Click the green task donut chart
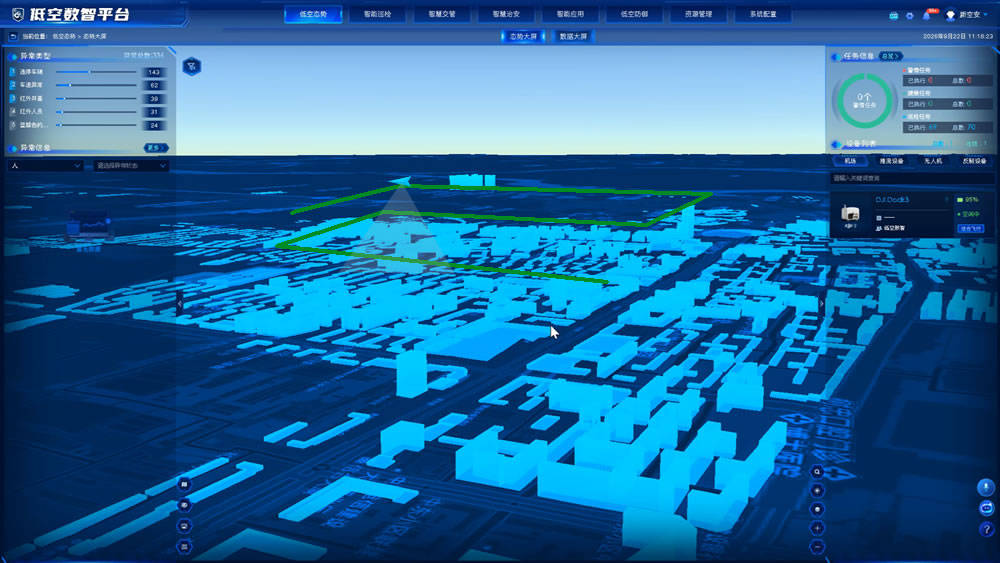1000x563 pixels. [x=865, y=101]
